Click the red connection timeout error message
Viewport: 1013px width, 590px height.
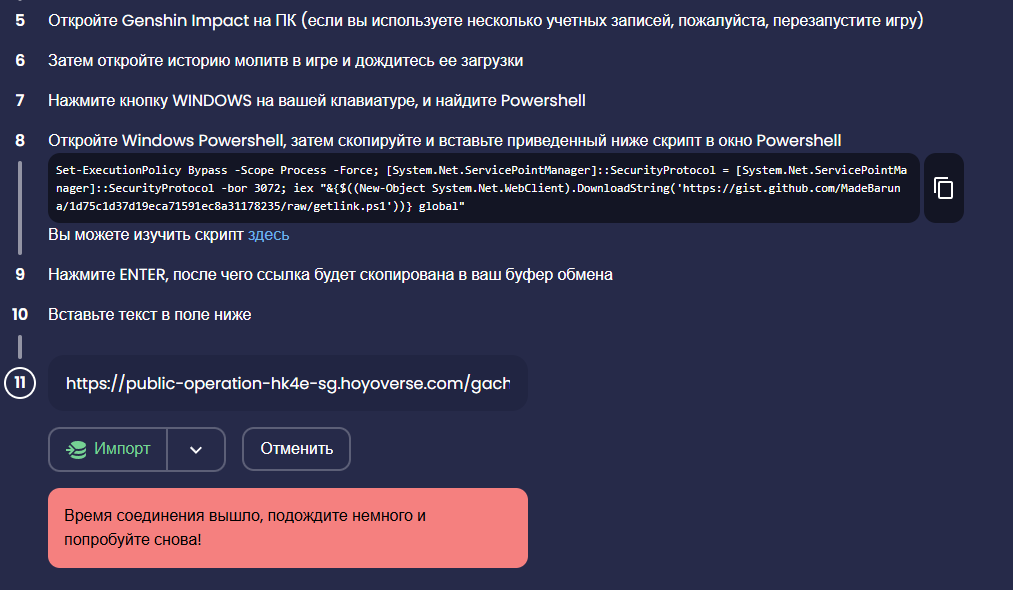288,528
